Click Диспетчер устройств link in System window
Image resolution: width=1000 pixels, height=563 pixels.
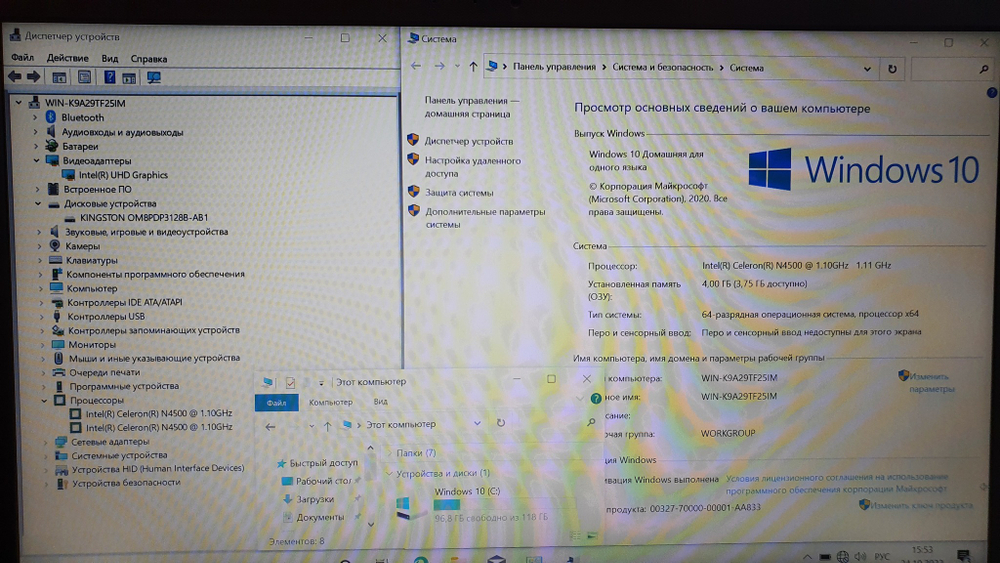[x=469, y=141]
